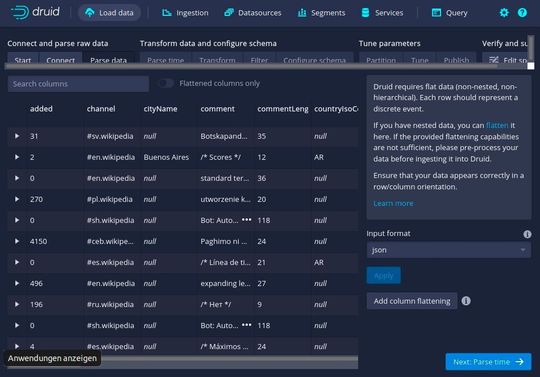Click the Paghimo ni ... comment cell
540x377 pixels.
[224, 241]
